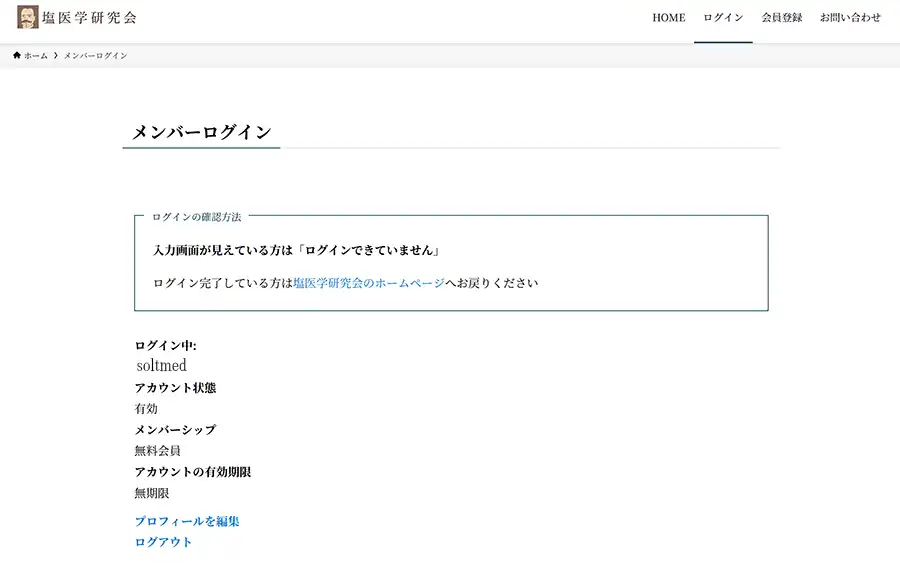Click the bold ログインできていません notice text
The image size is (900, 573).
click(x=297, y=250)
